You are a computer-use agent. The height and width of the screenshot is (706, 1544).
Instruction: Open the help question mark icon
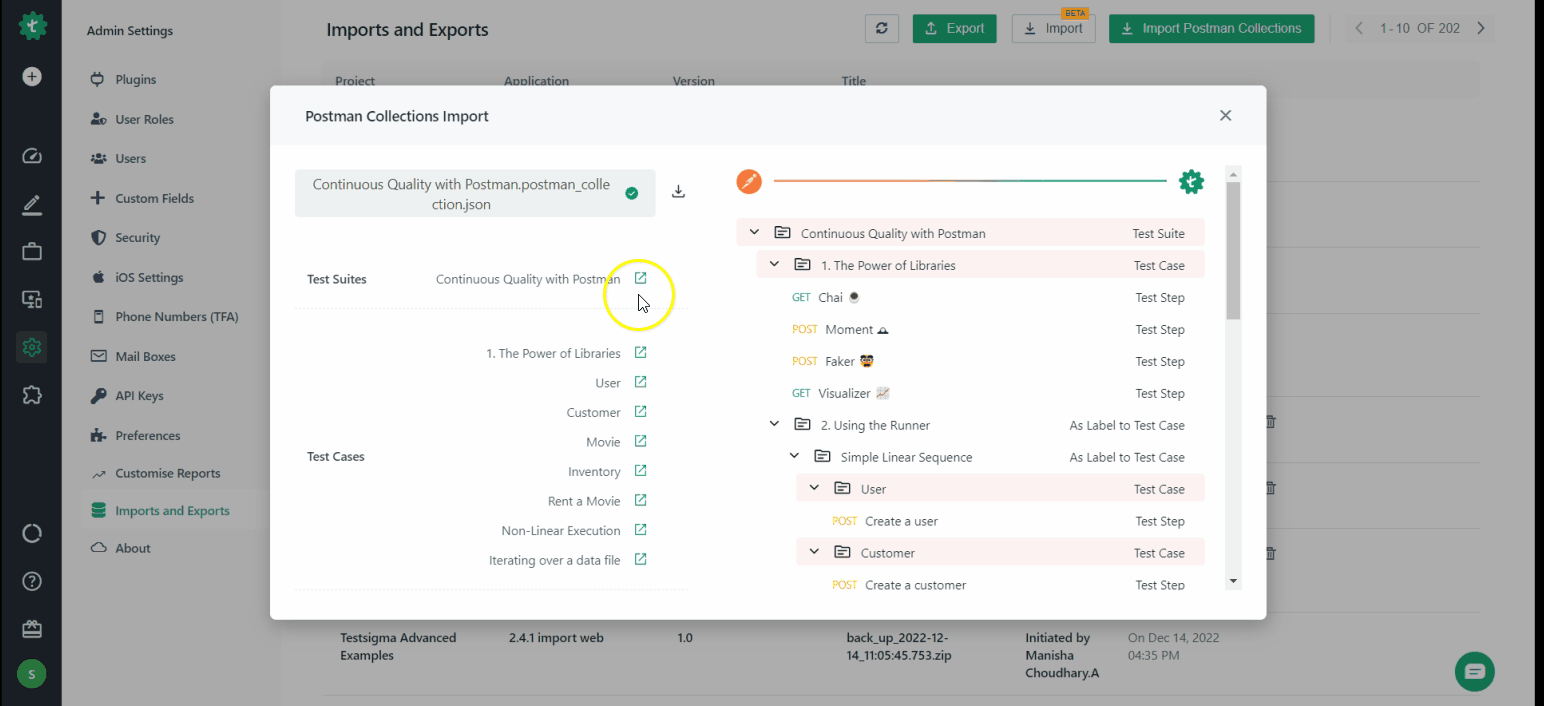[32, 581]
